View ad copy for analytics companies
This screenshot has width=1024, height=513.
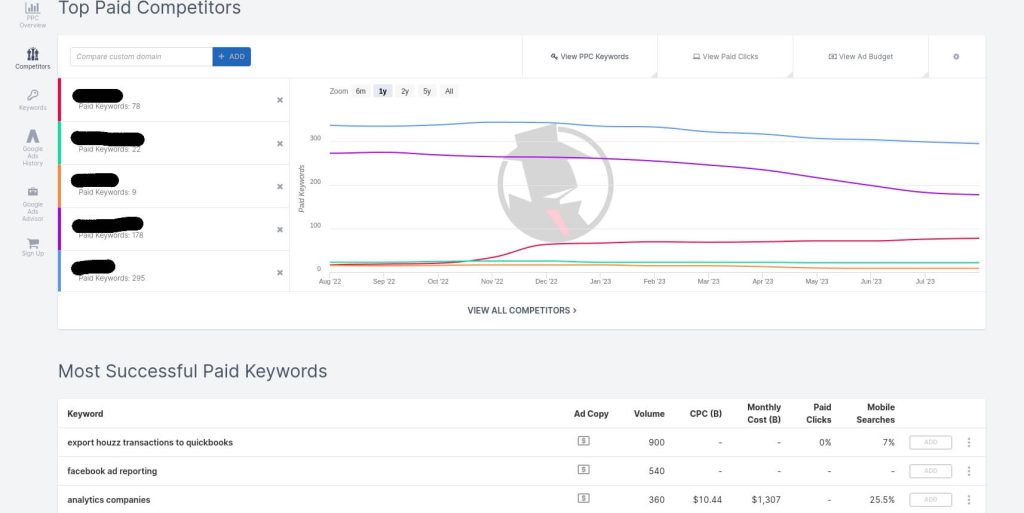583,498
